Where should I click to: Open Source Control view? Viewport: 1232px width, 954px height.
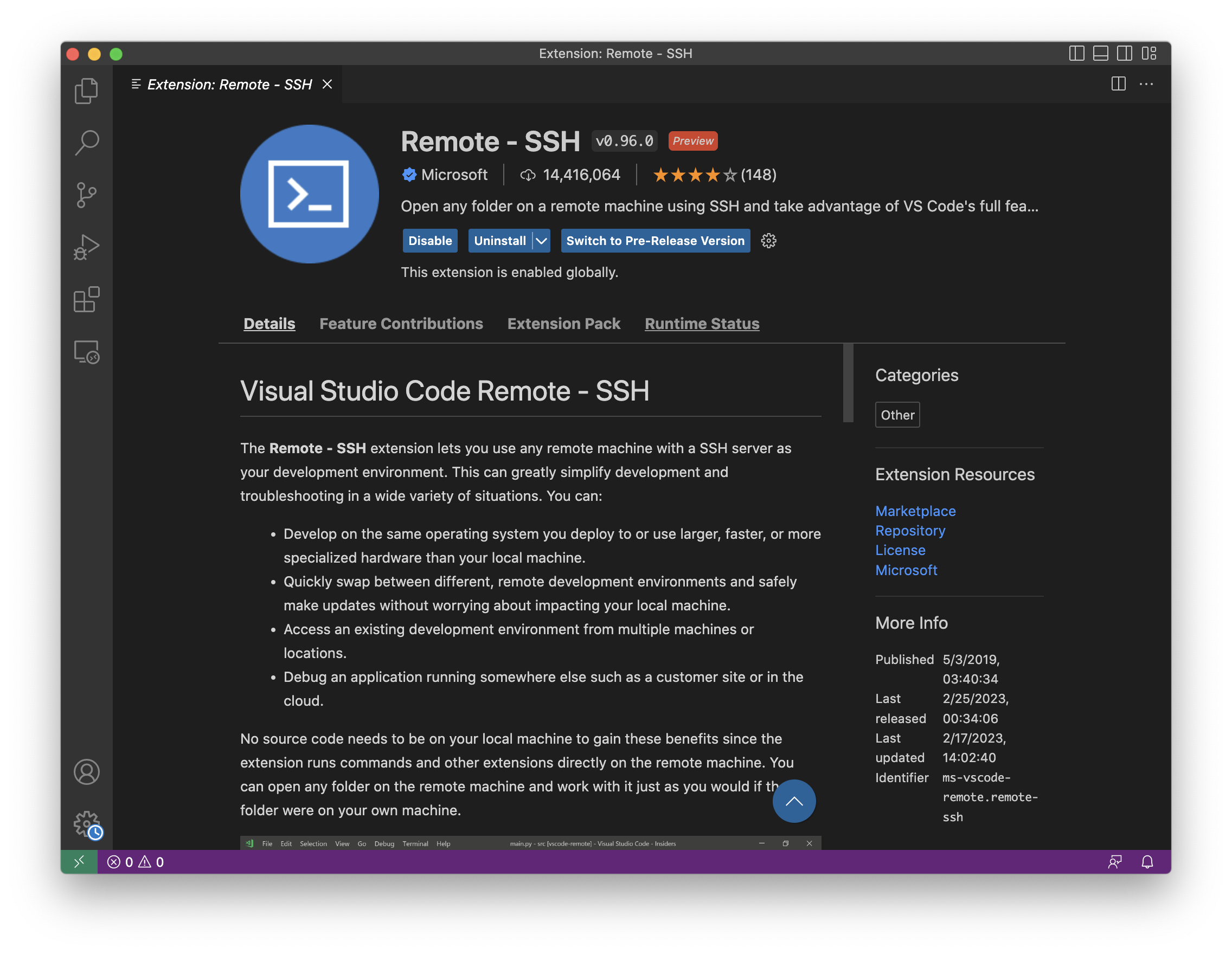coord(86,195)
